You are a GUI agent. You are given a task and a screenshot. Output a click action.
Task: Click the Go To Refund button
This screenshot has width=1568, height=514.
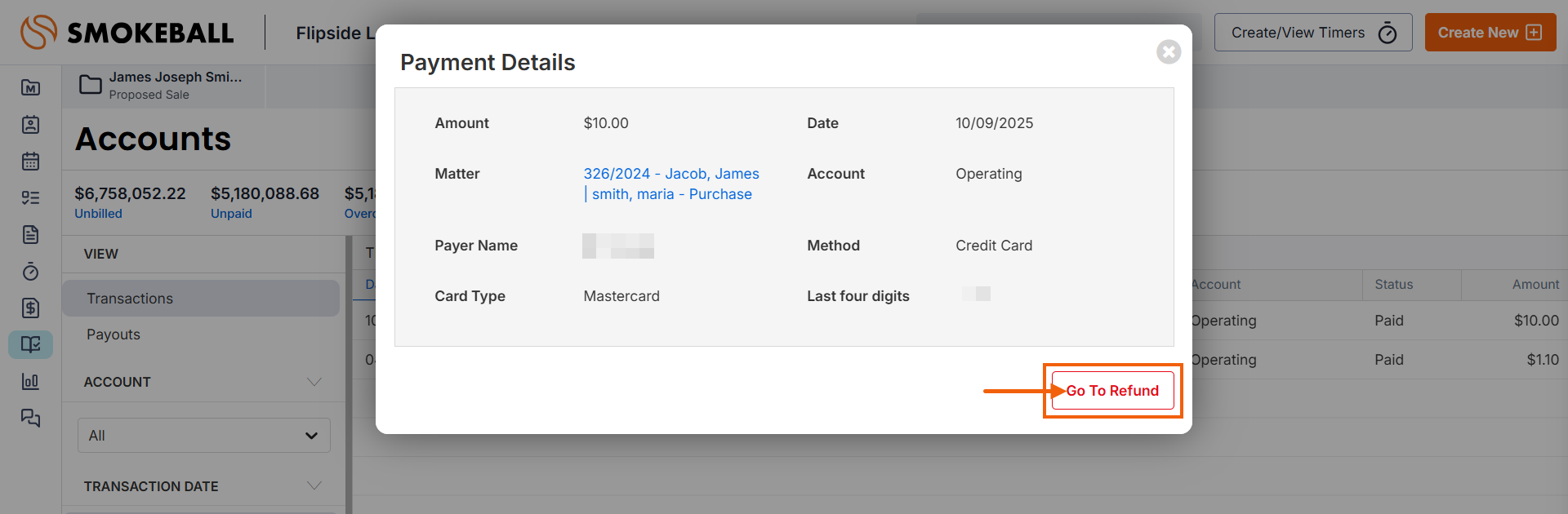point(1112,391)
